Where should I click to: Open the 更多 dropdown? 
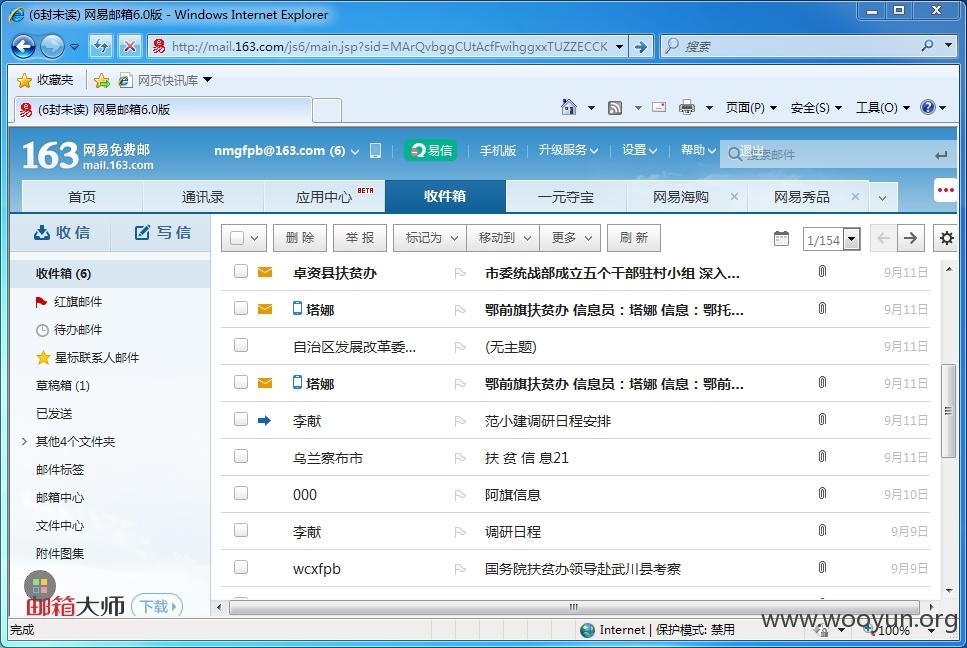coord(570,238)
